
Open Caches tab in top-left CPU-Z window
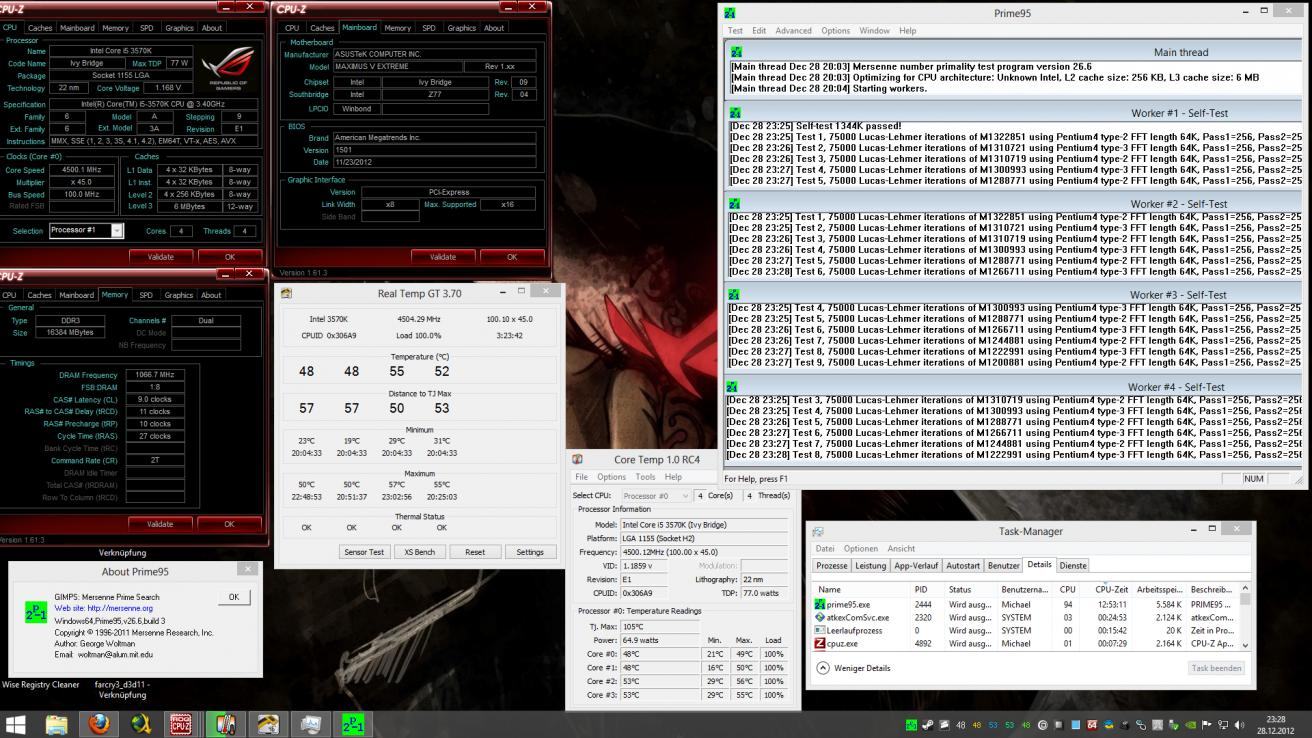click(x=40, y=28)
